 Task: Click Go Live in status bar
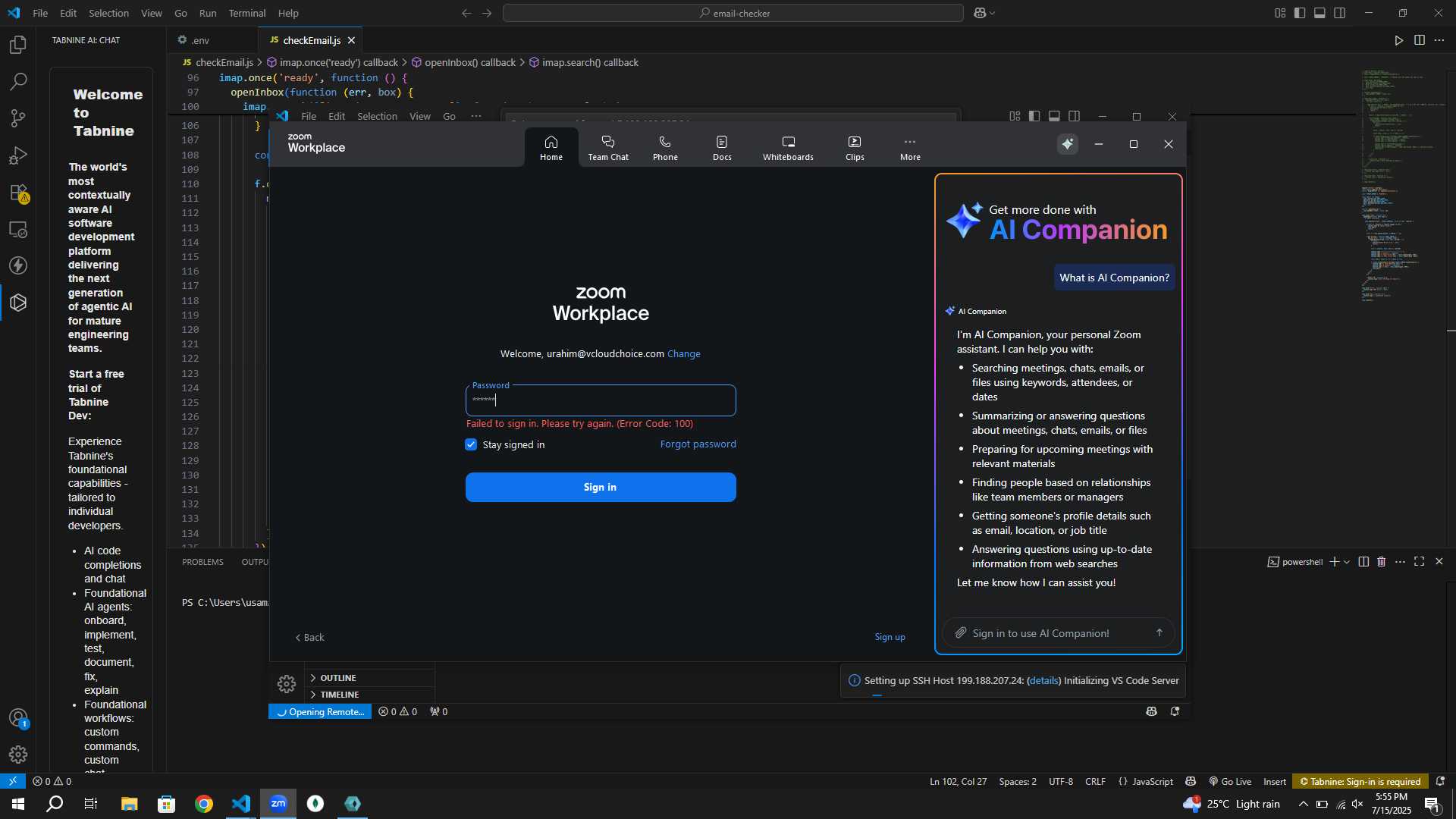1230,781
